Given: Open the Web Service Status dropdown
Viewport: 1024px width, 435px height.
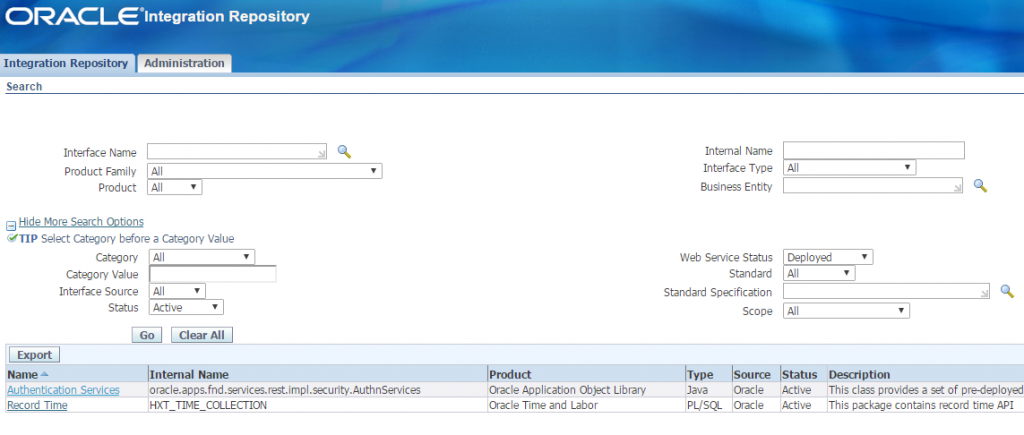Looking at the screenshot, I should click(828, 257).
